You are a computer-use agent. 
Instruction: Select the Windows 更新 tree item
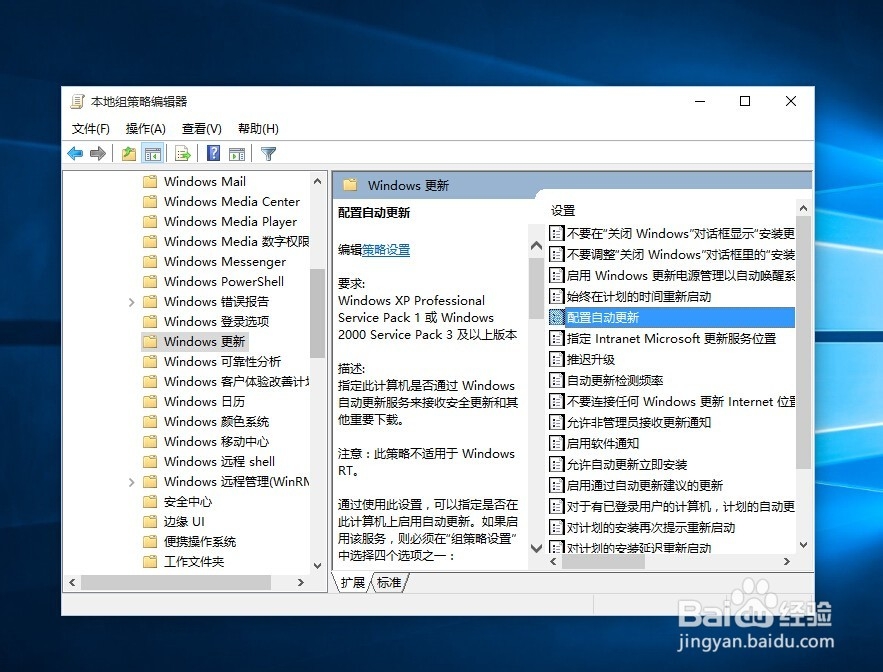point(204,341)
